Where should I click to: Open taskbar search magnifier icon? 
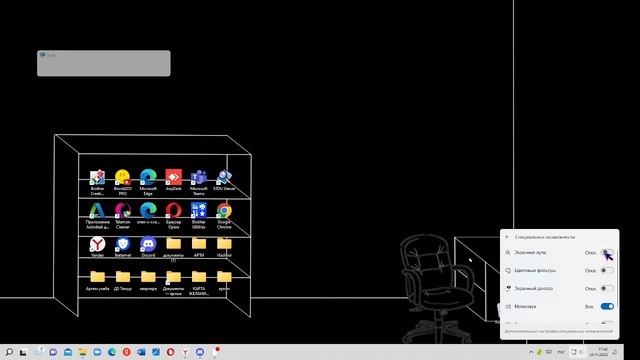(9, 352)
